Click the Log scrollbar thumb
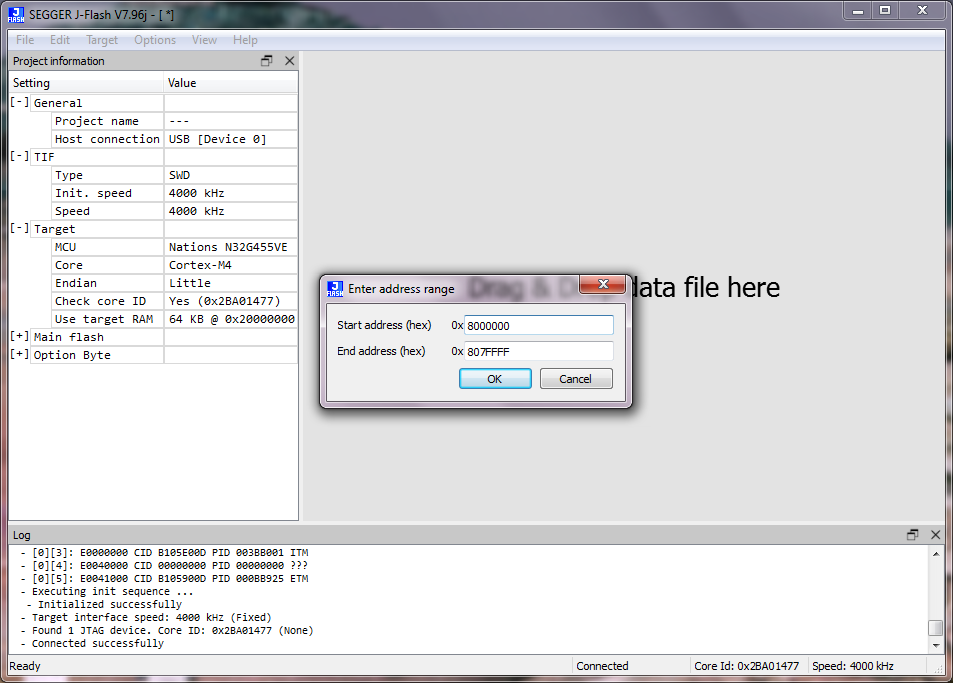Image resolution: width=953 pixels, height=683 pixels. coord(936,627)
